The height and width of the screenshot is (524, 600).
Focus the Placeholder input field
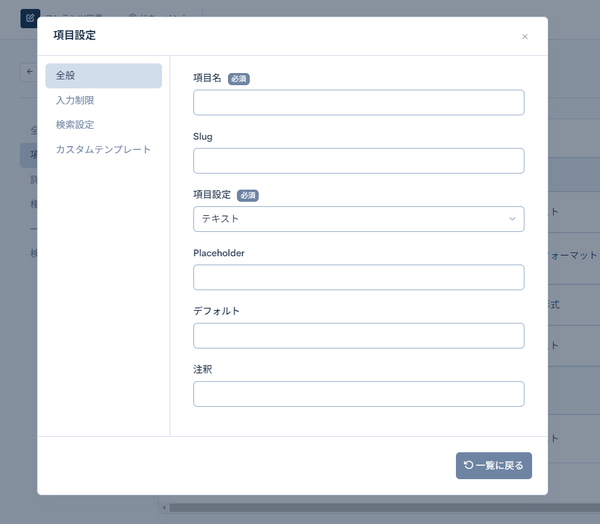point(359,277)
